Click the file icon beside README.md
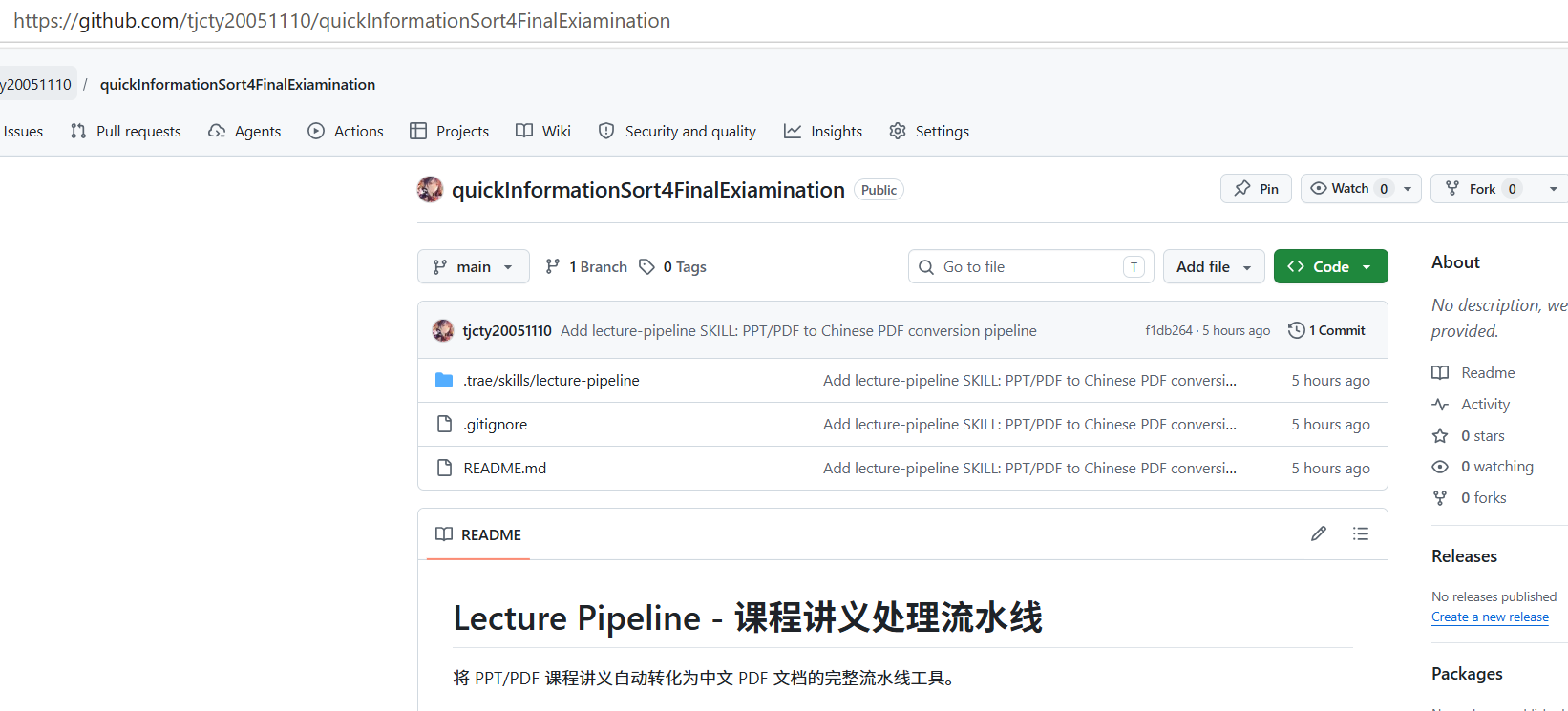Screen dimensions: 1568x711 (x=444, y=468)
